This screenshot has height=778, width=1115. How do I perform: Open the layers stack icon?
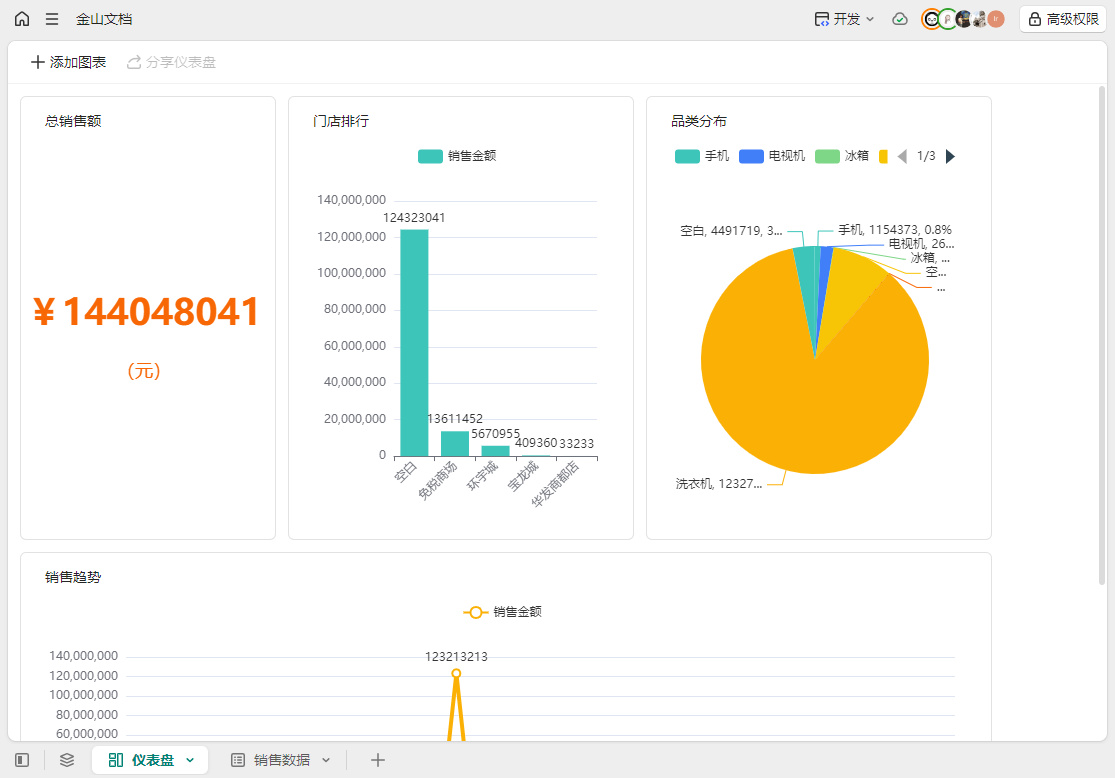pyautogui.click(x=67, y=760)
